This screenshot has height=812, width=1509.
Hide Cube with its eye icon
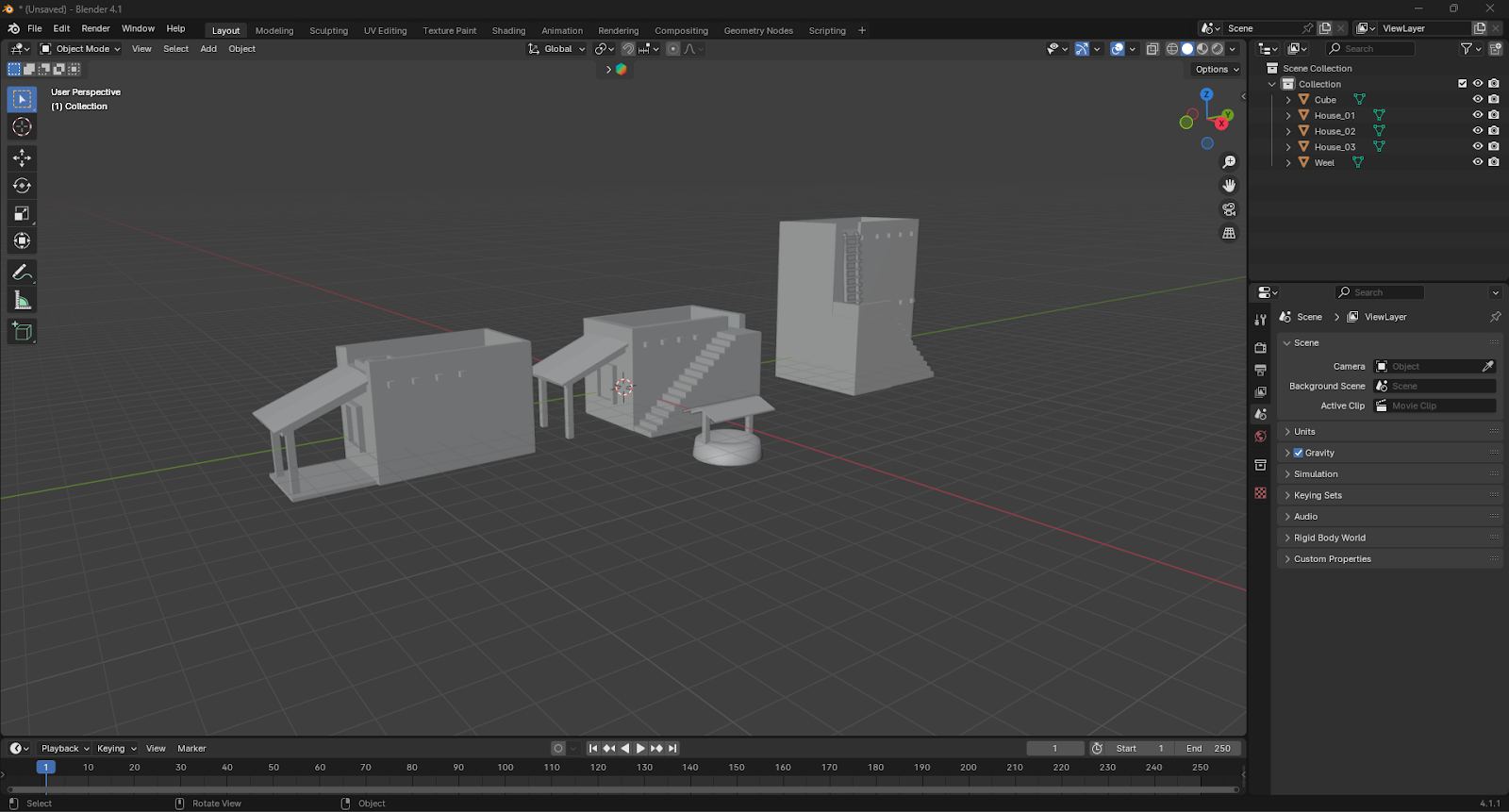[1478, 99]
